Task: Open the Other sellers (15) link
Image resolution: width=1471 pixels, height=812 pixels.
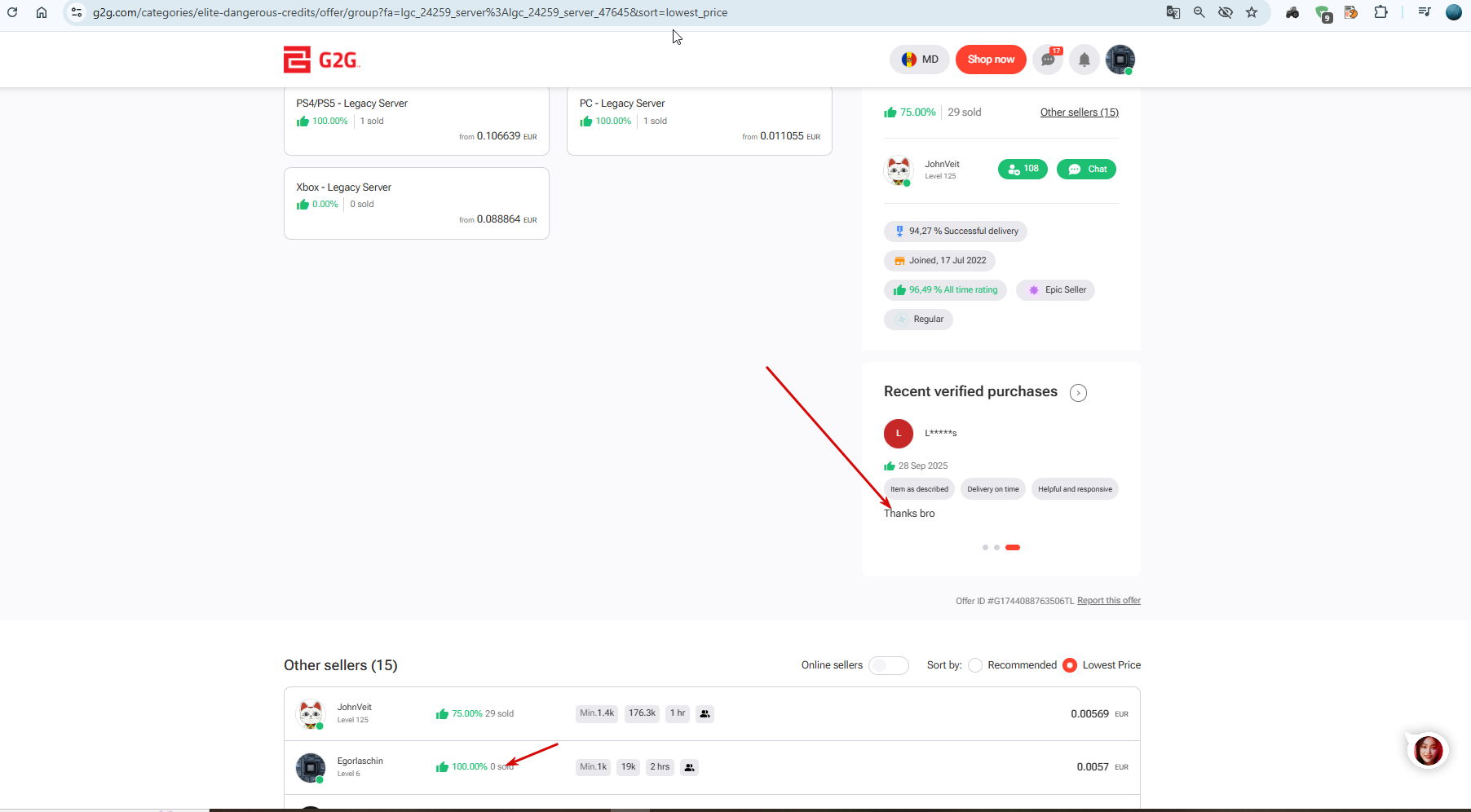Action: click(1080, 113)
